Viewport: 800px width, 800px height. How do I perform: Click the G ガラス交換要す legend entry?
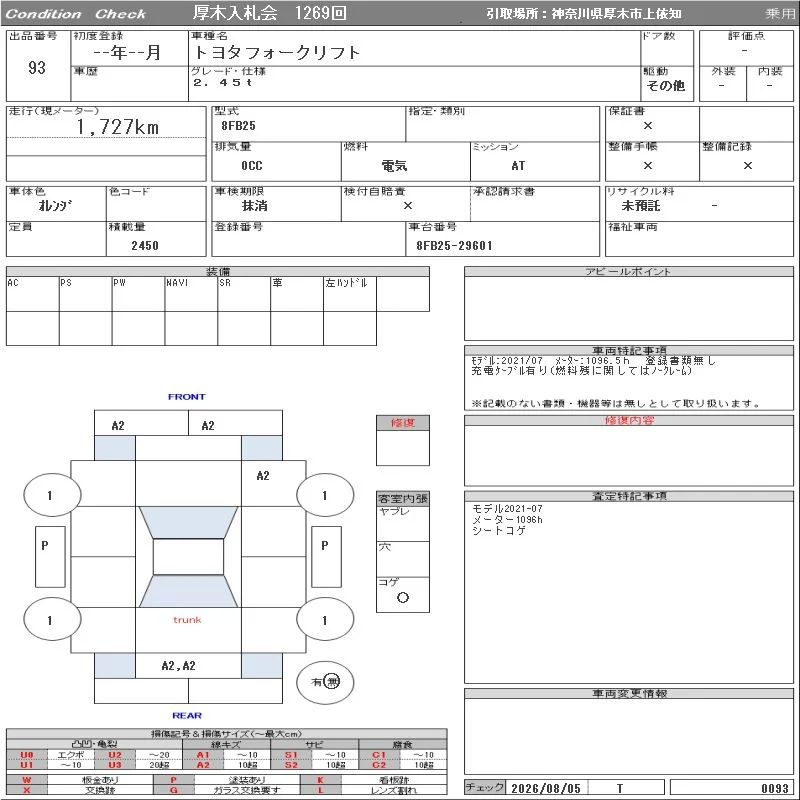pyautogui.click(x=227, y=790)
